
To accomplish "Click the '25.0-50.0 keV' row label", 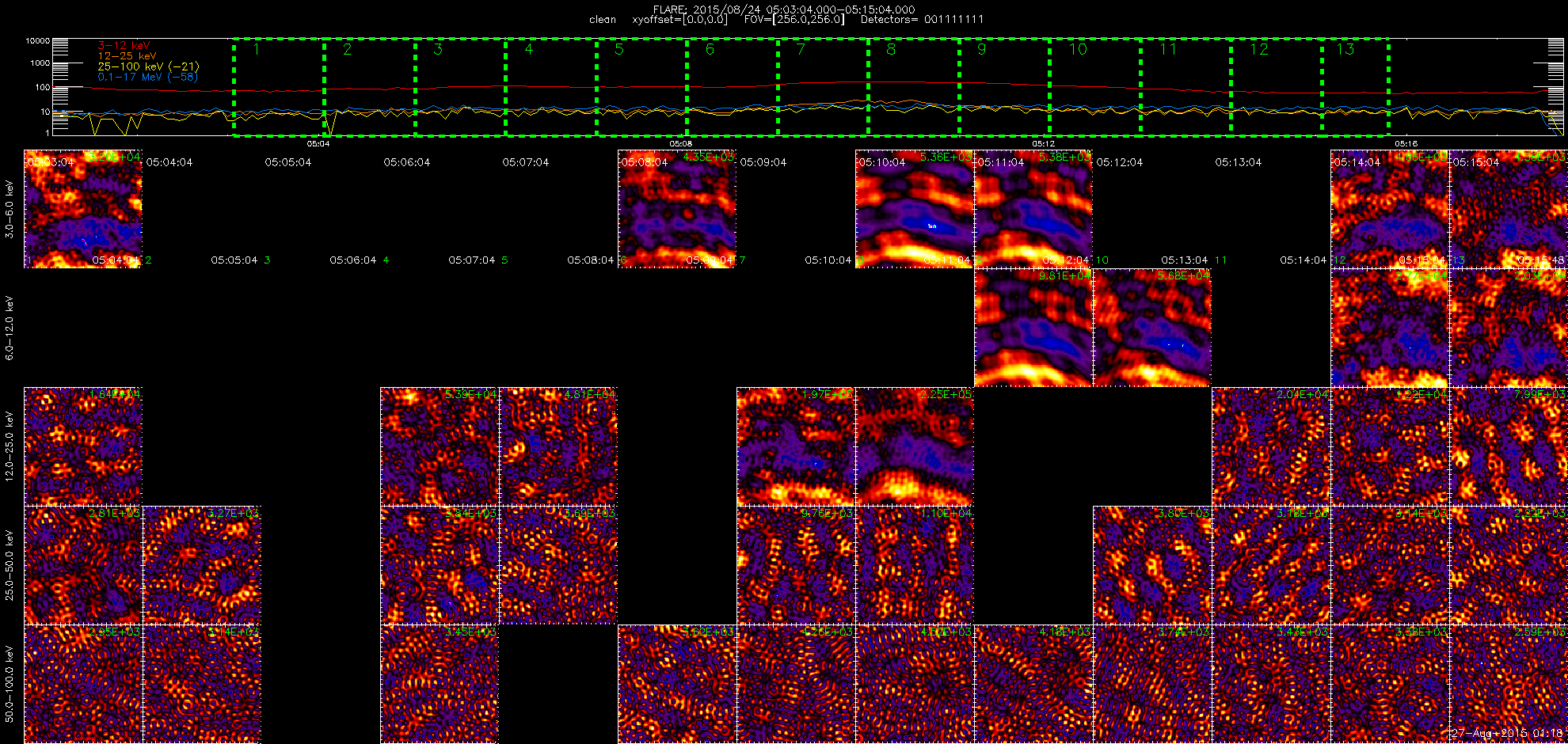I will (x=10, y=565).
